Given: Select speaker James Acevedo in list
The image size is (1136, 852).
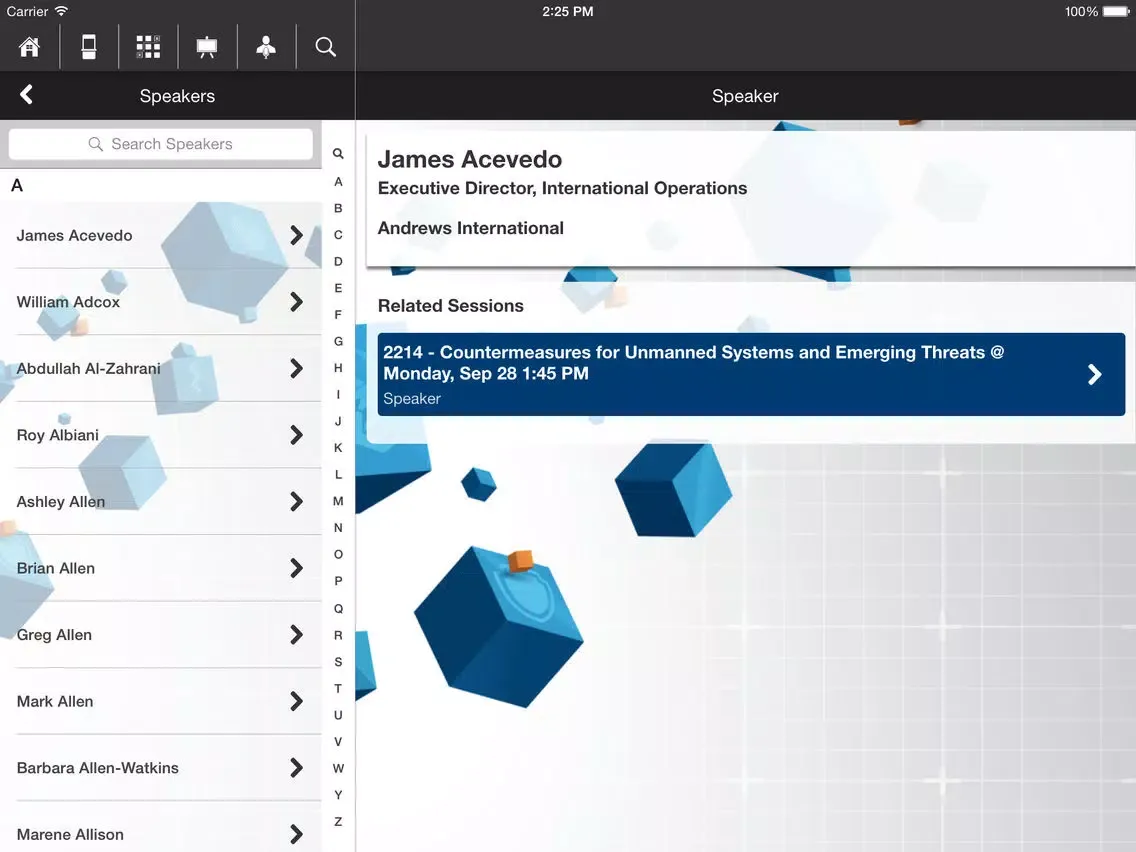Looking at the screenshot, I should tap(161, 235).
